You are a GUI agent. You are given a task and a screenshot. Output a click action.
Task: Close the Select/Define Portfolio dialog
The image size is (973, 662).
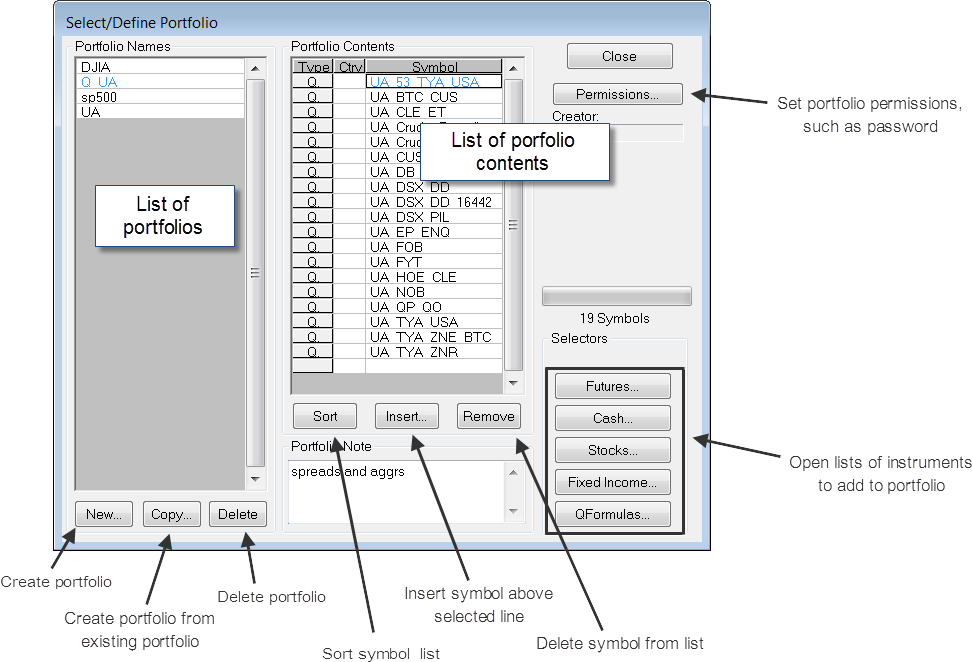point(619,56)
